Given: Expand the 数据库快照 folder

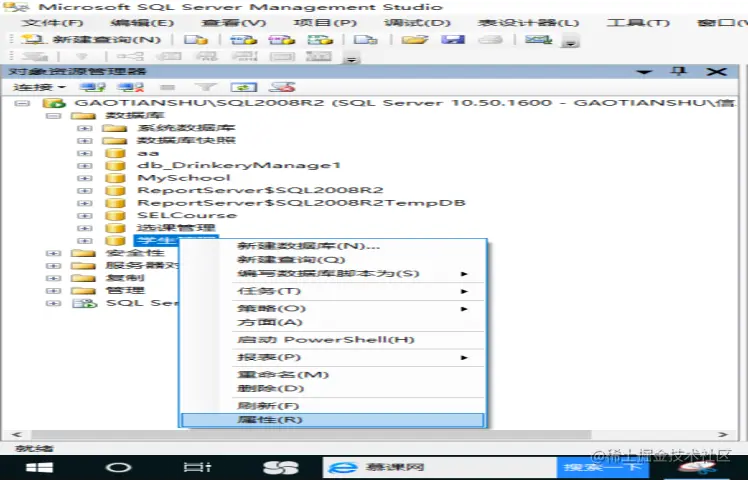Looking at the screenshot, I should click(84, 140).
